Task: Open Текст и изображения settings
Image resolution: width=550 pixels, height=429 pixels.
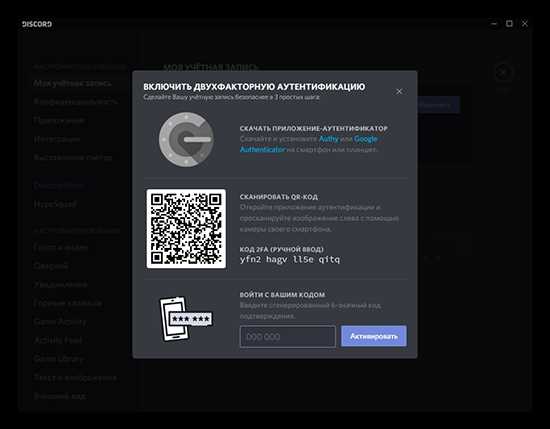Action: [x=75, y=378]
